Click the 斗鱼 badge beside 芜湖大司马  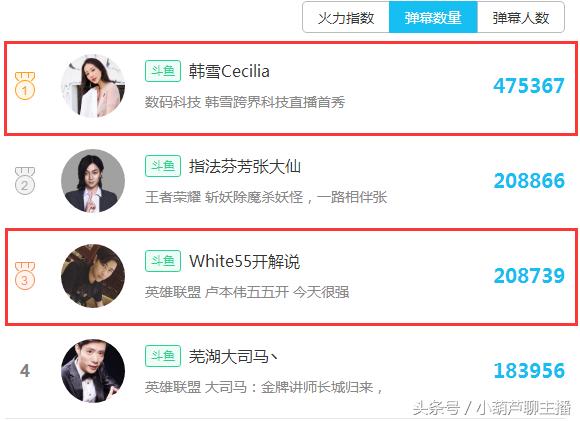(163, 356)
